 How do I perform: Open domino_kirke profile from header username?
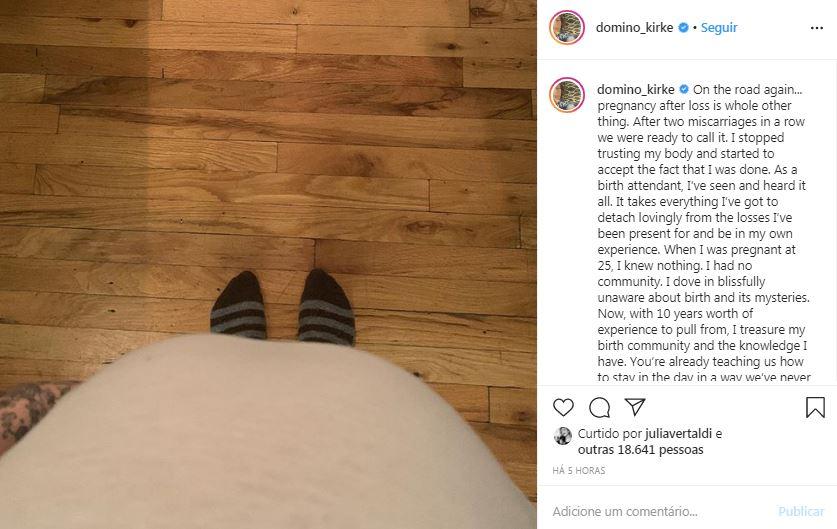pyautogui.click(x=634, y=28)
